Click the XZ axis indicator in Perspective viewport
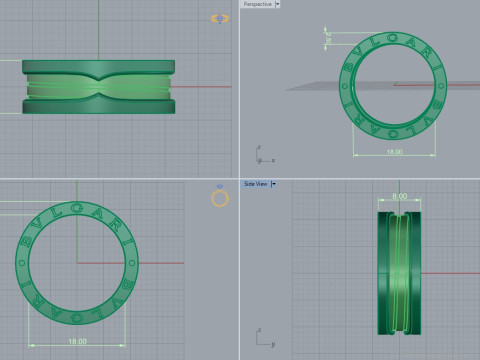This screenshot has height=360, width=480. coord(265,155)
